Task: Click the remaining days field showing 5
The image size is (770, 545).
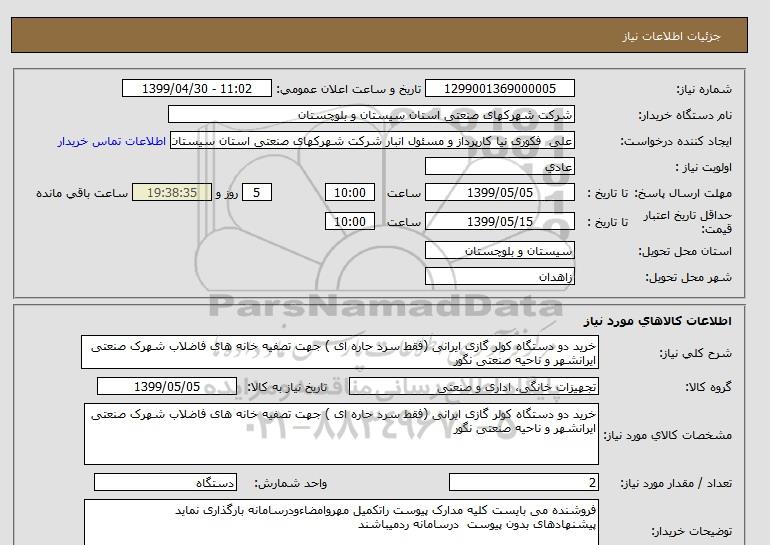Action: point(257,192)
